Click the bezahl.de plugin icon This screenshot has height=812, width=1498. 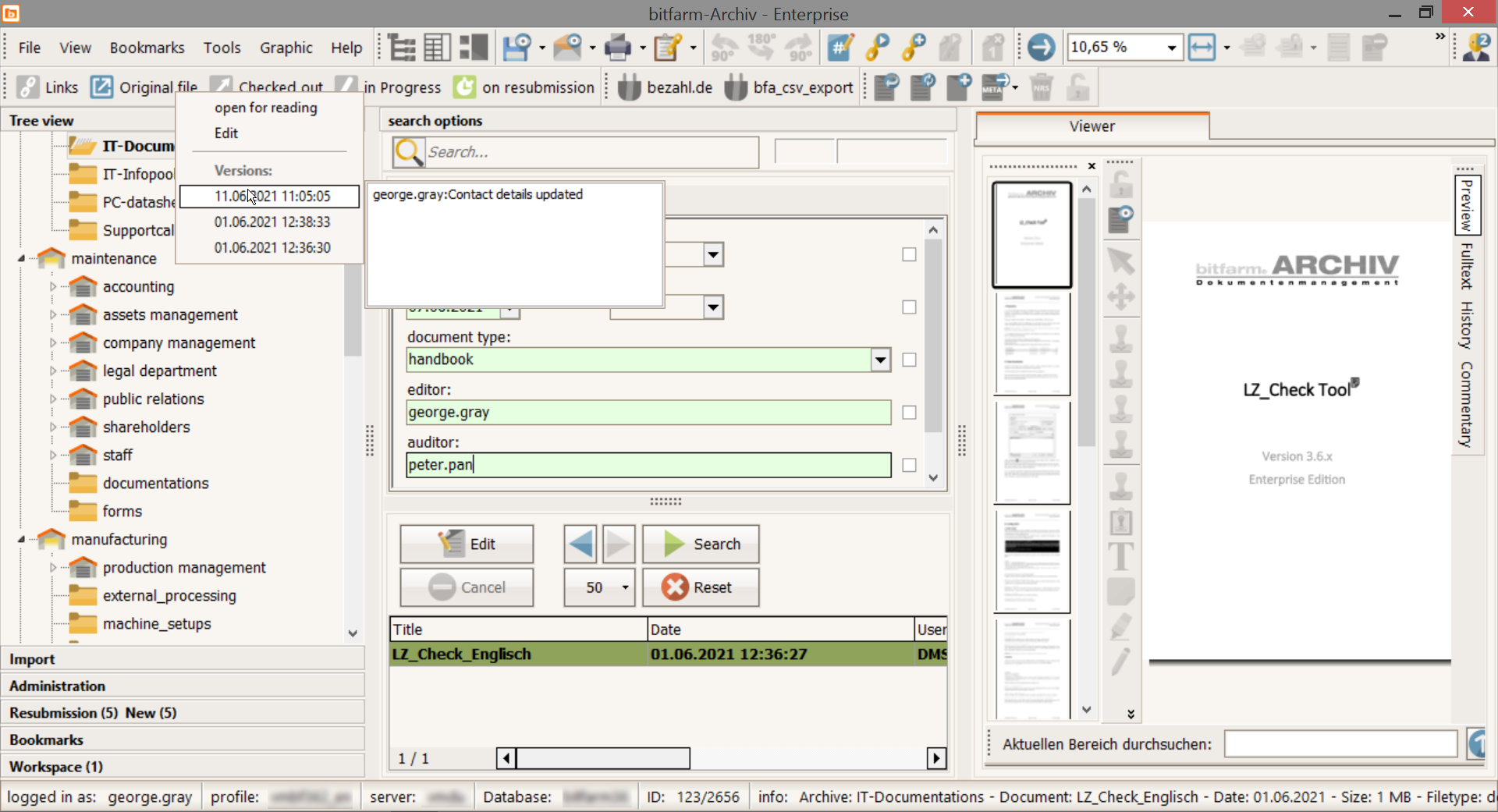pos(629,87)
